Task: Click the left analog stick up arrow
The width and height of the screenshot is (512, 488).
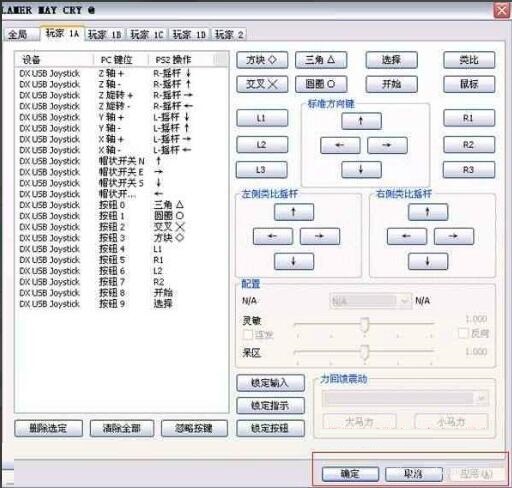Action: pyautogui.click(x=294, y=212)
